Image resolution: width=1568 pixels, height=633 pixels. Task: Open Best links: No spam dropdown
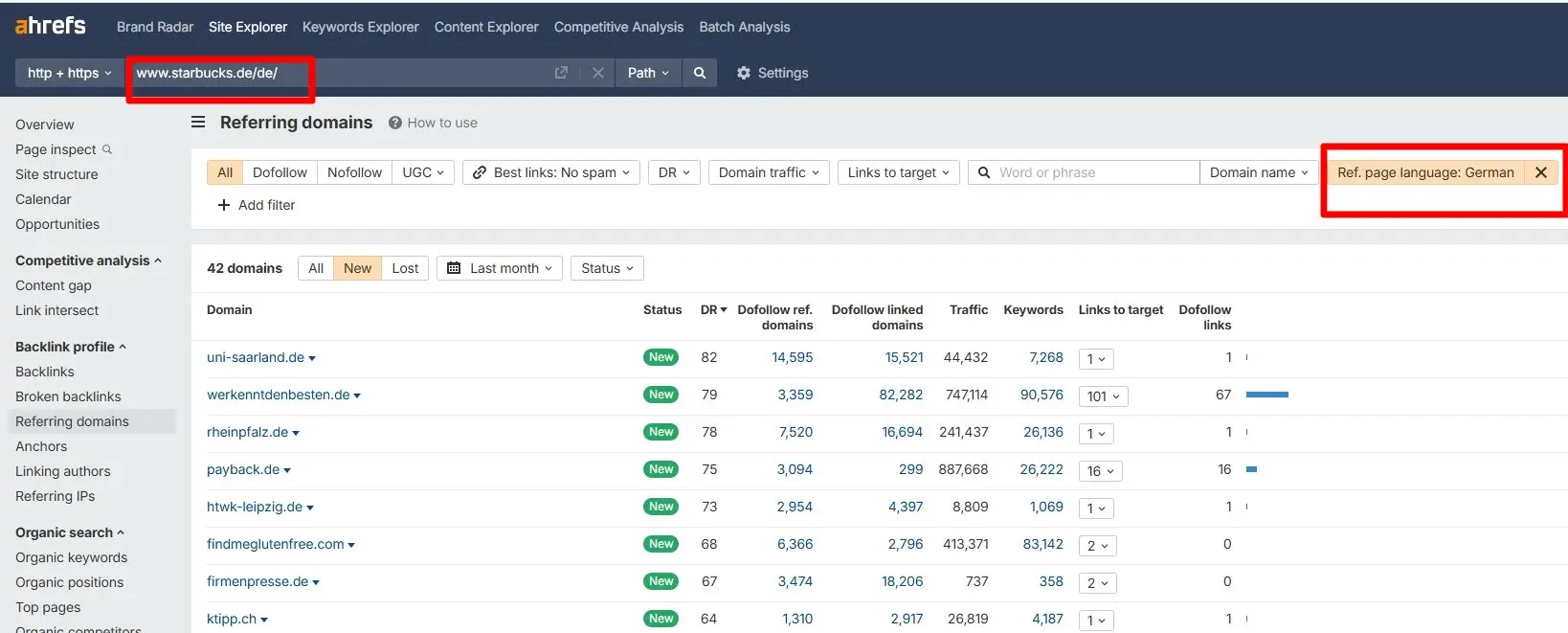point(551,172)
